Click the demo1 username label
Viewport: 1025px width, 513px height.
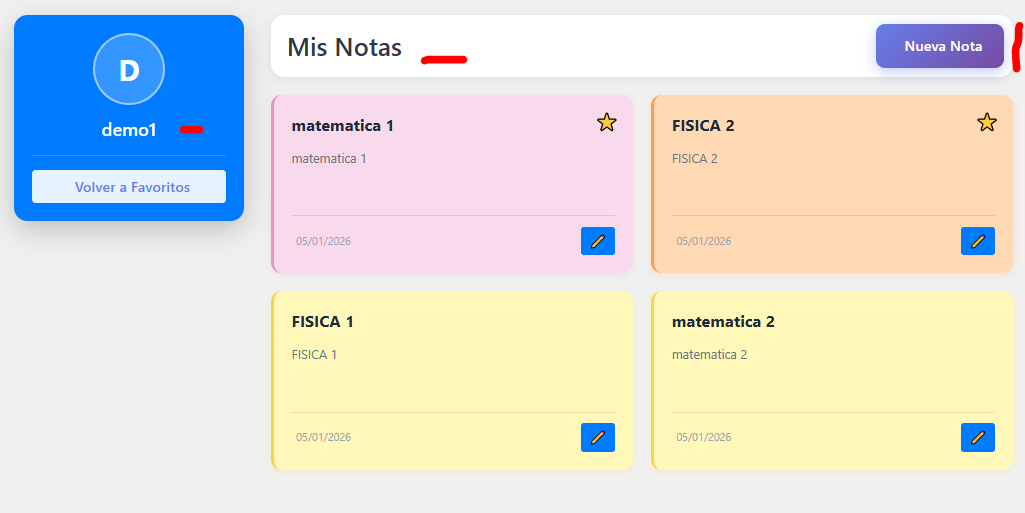point(129,130)
